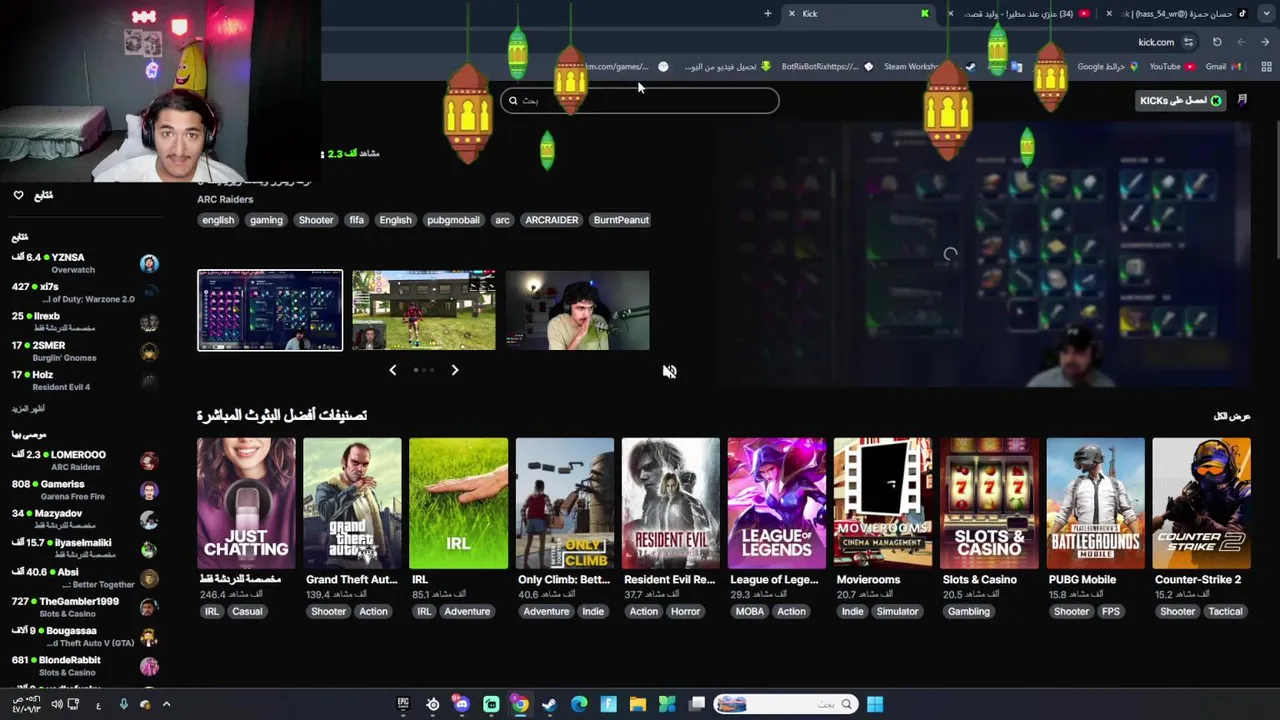Open the League of Legends category card
This screenshot has width=1280, height=720.
point(777,503)
